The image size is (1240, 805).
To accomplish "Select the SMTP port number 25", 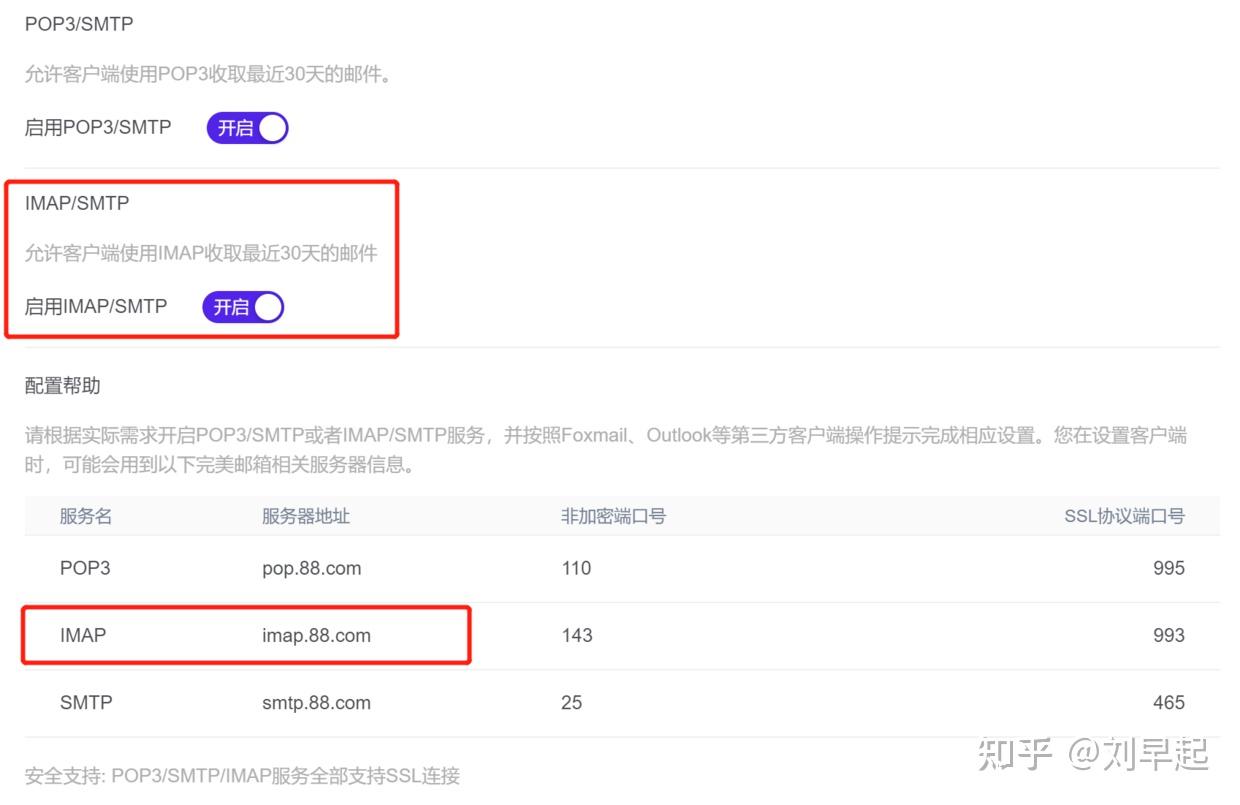I will [x=571, y=702].
